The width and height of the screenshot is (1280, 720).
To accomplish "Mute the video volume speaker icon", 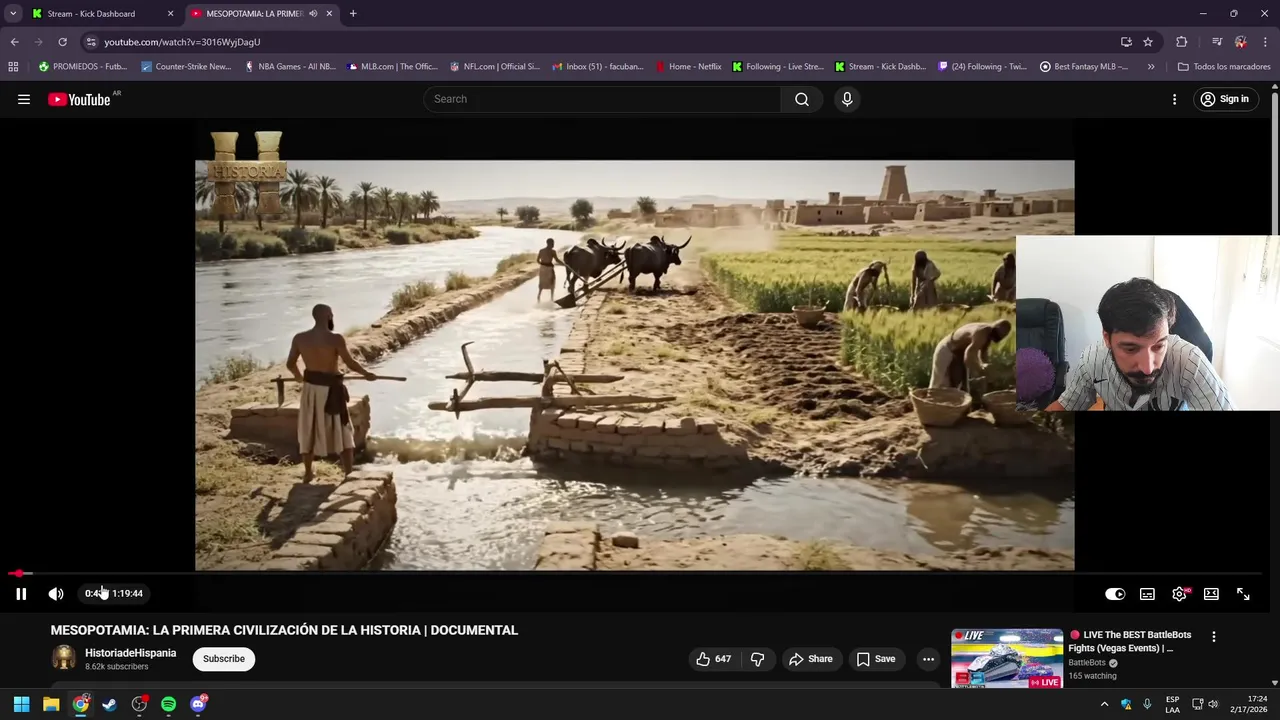I will [x=56, y=594].
